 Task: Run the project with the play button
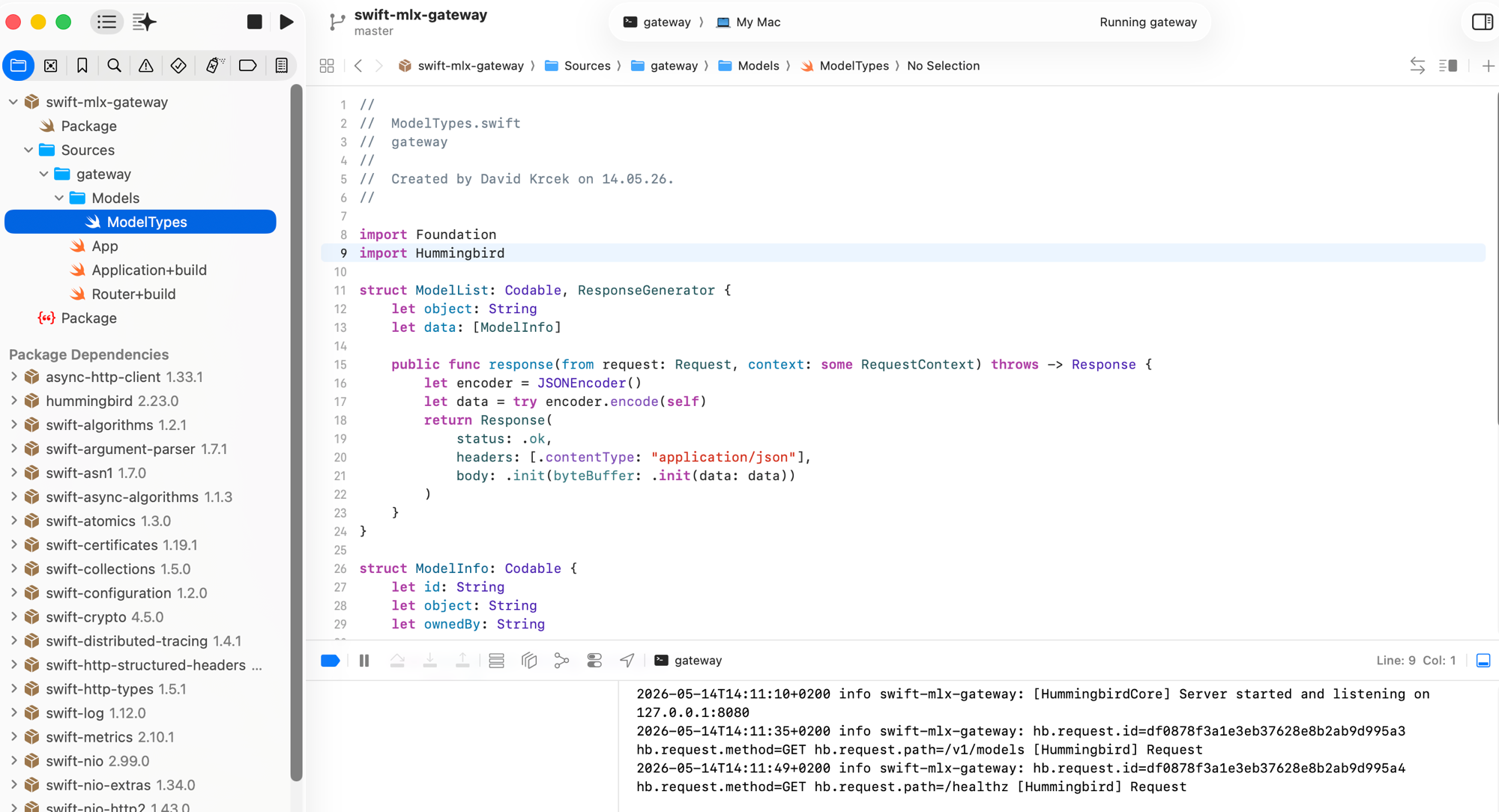[x=286, y=22]
